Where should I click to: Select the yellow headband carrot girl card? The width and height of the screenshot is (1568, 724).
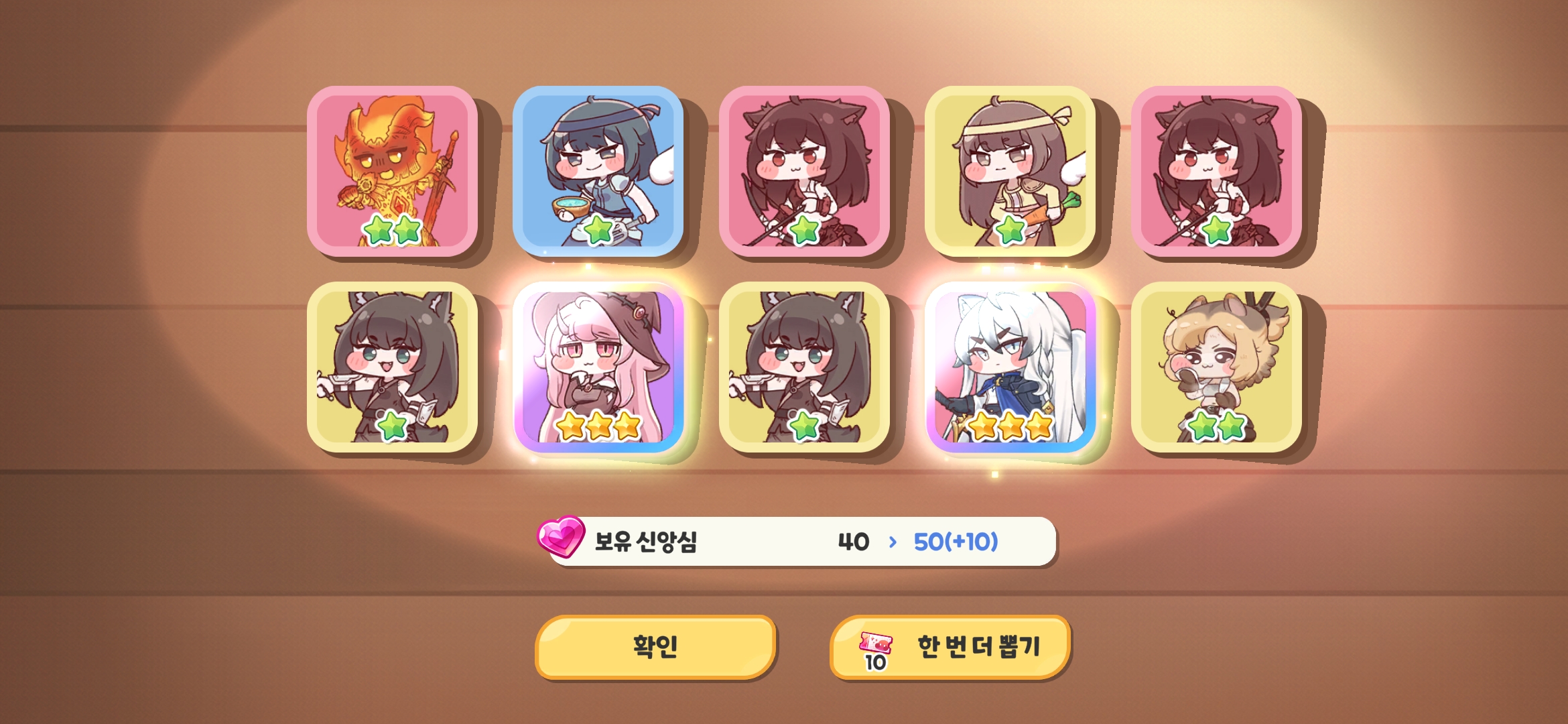(x=1010, y=171)
